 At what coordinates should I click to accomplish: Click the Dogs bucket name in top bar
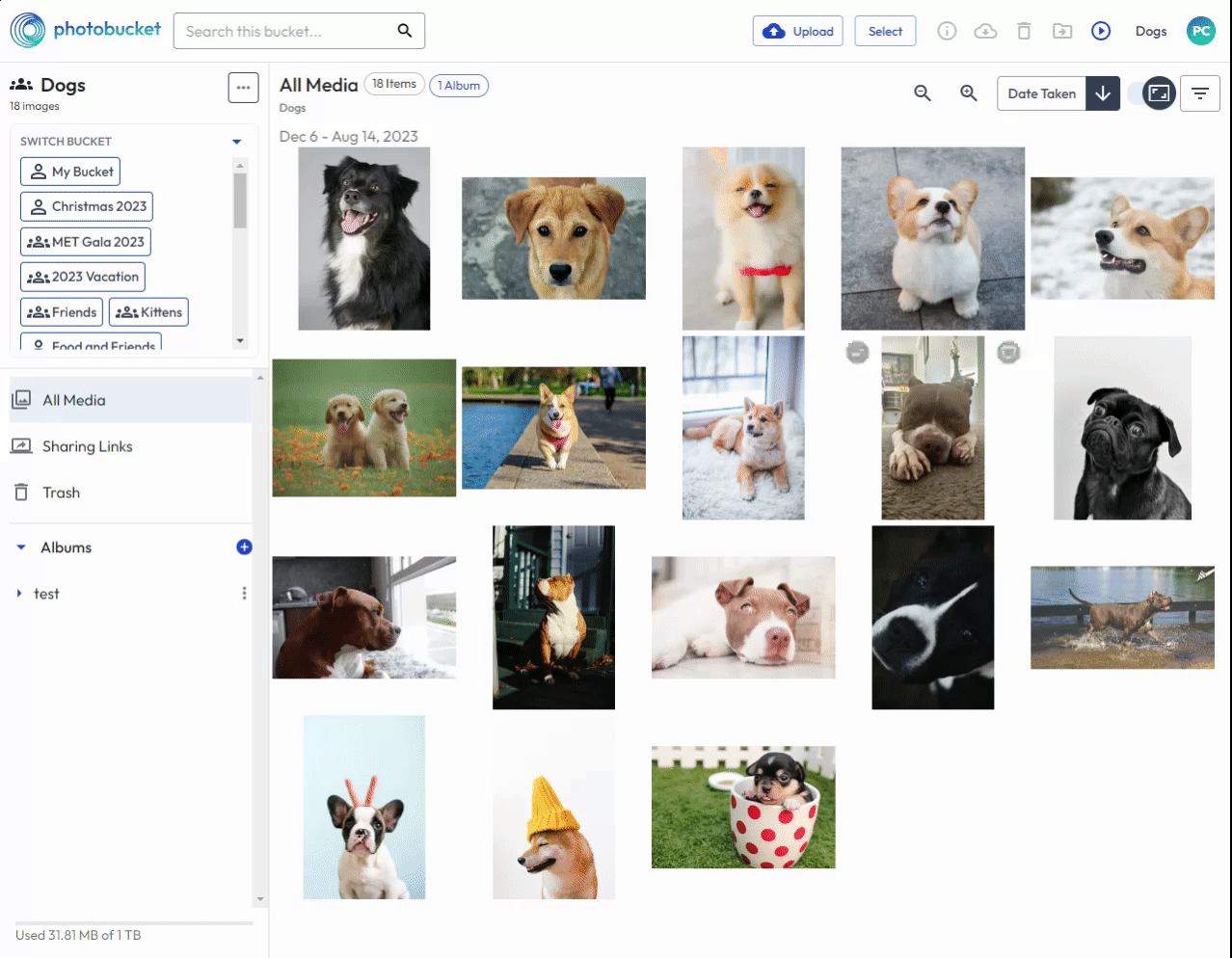pos(1151,31)
